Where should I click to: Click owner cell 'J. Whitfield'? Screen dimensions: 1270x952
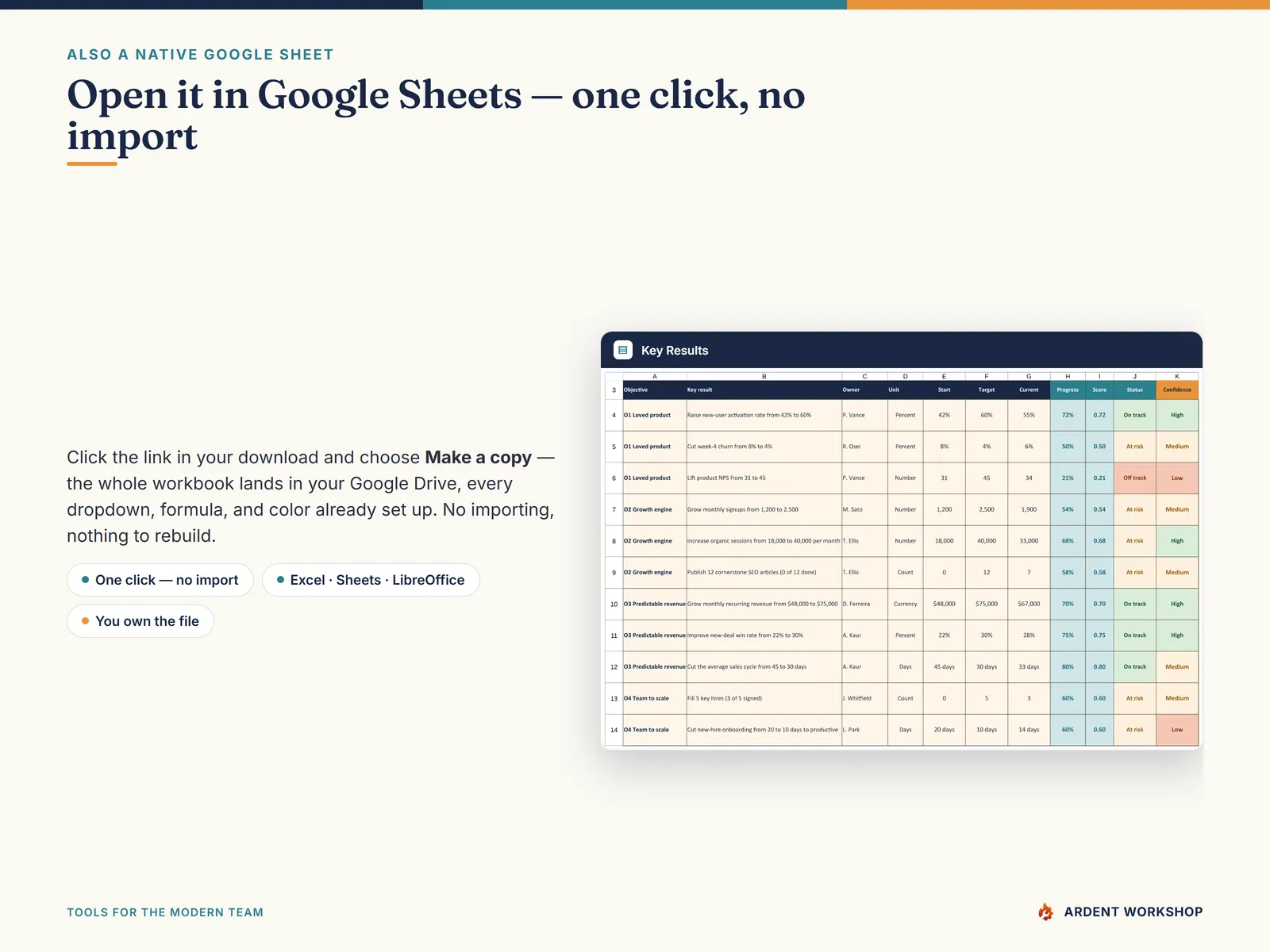[864, 698]
